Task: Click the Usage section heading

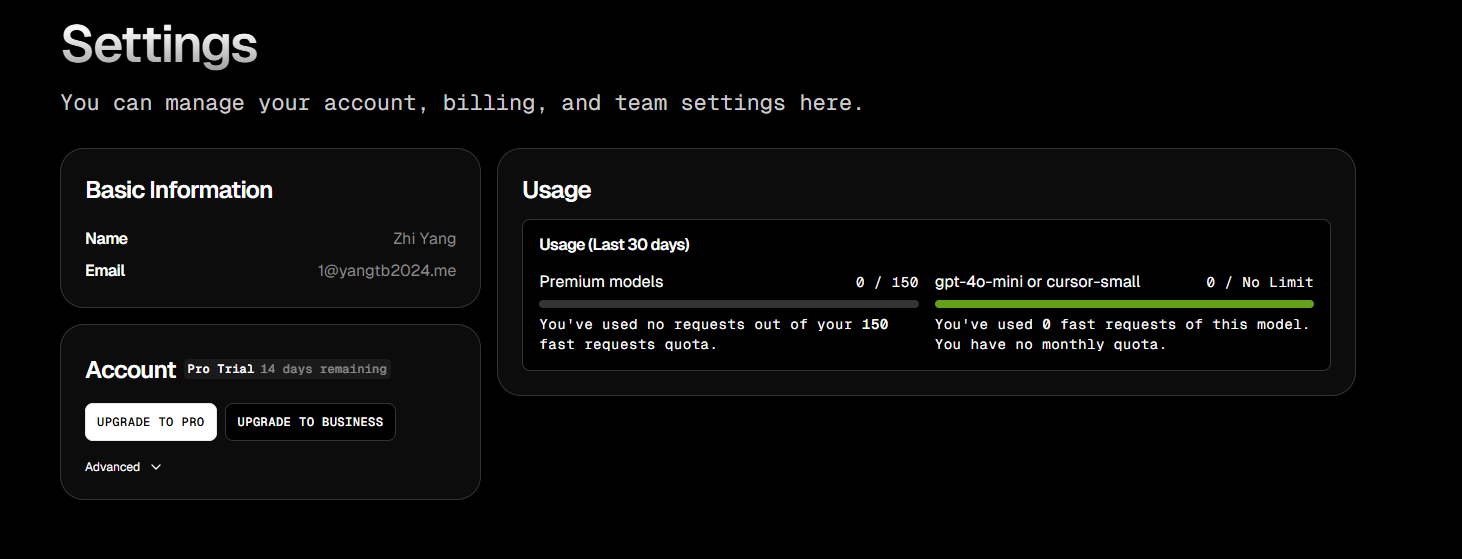Action: (557, 190)
